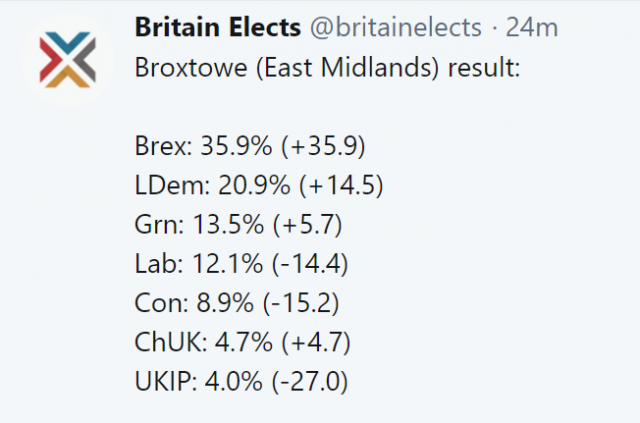Click the (-15.2) change for Con
The image size is (640, 423).
coord(301,303)
